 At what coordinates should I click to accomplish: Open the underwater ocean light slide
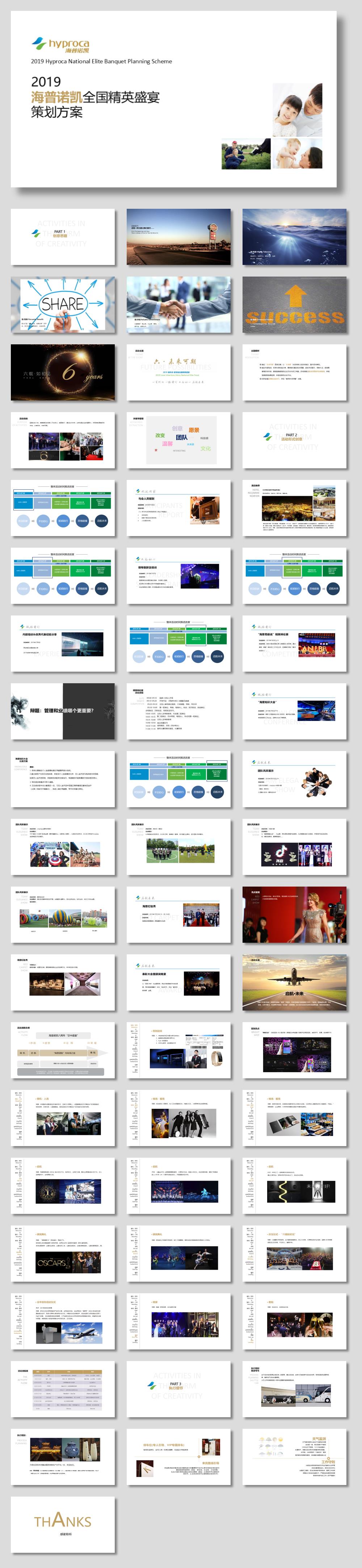[x=294, y=237]
